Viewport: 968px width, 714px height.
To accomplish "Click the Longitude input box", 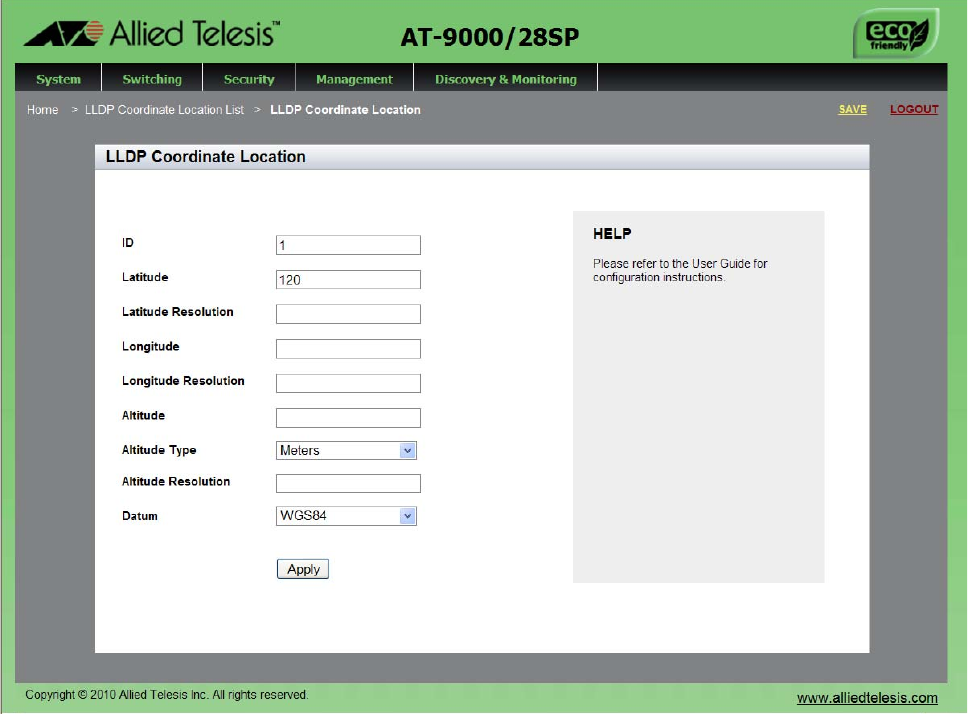I will (348, 349).
